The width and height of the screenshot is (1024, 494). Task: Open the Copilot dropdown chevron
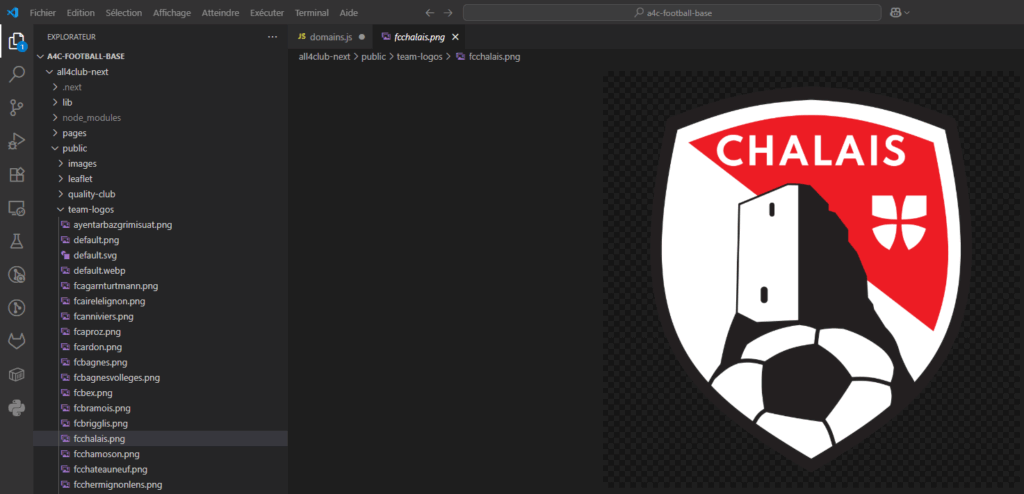click(906, 12)
